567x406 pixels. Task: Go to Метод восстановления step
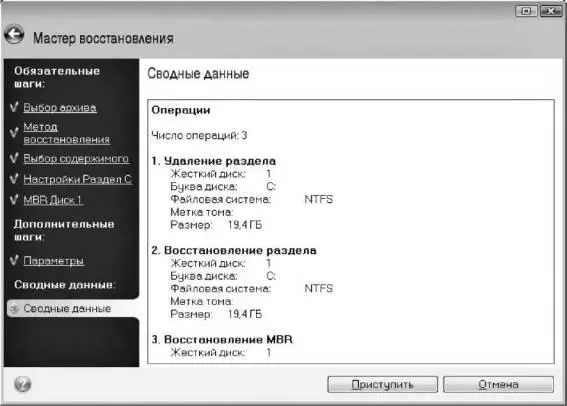coord(67,133)
